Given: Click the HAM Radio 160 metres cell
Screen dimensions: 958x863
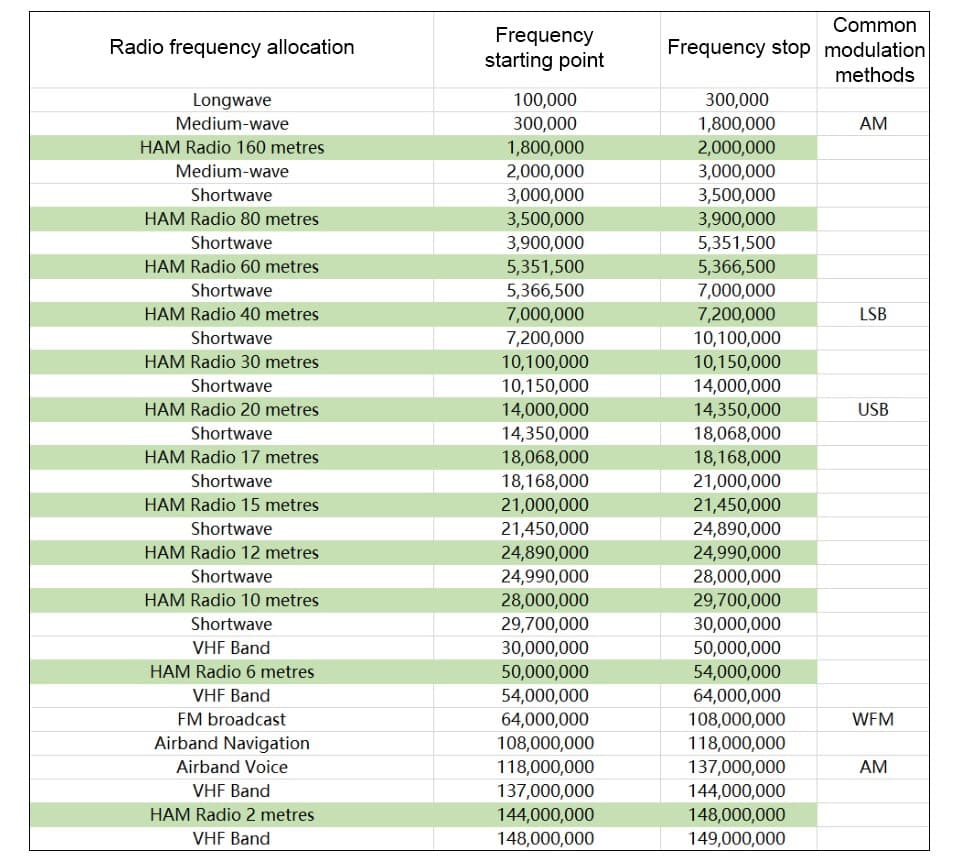Looking at the screenshot, I should coord(232,147).
